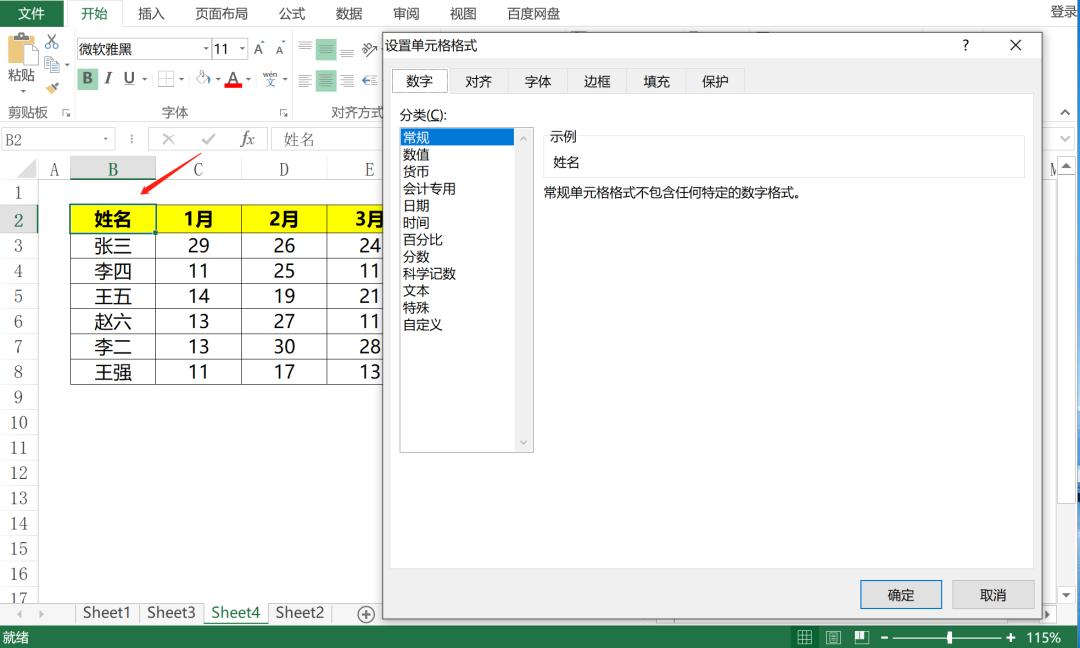The image size is (1080, 648).
Task: Toggle bold formatting in the Font group
Action: 88,78
